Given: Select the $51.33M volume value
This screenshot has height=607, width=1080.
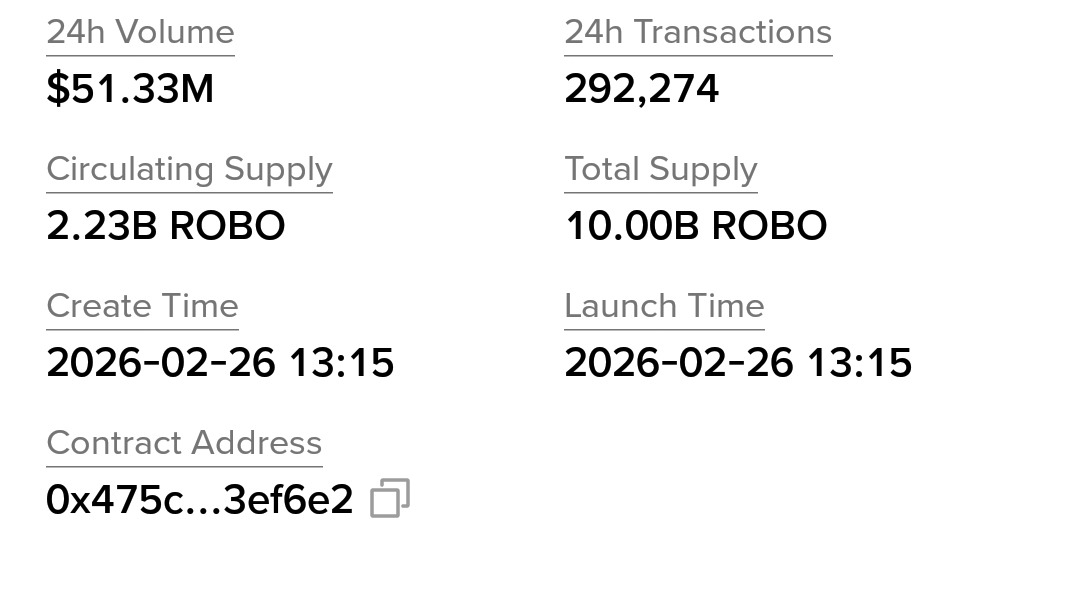Looking at the screenshot, I should tap(130, 89).
